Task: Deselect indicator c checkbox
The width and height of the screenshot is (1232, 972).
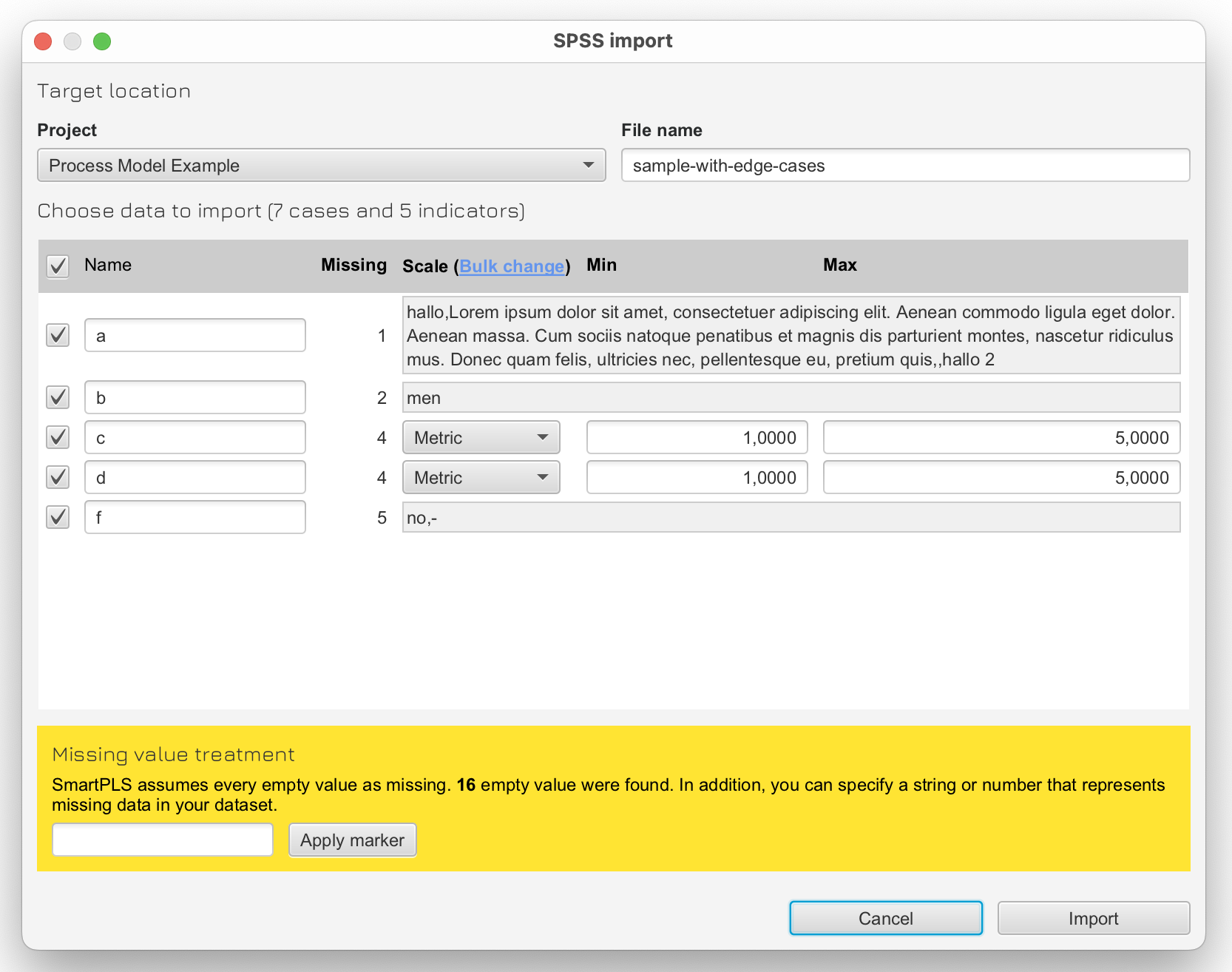Action: click(x=58, y=437)
